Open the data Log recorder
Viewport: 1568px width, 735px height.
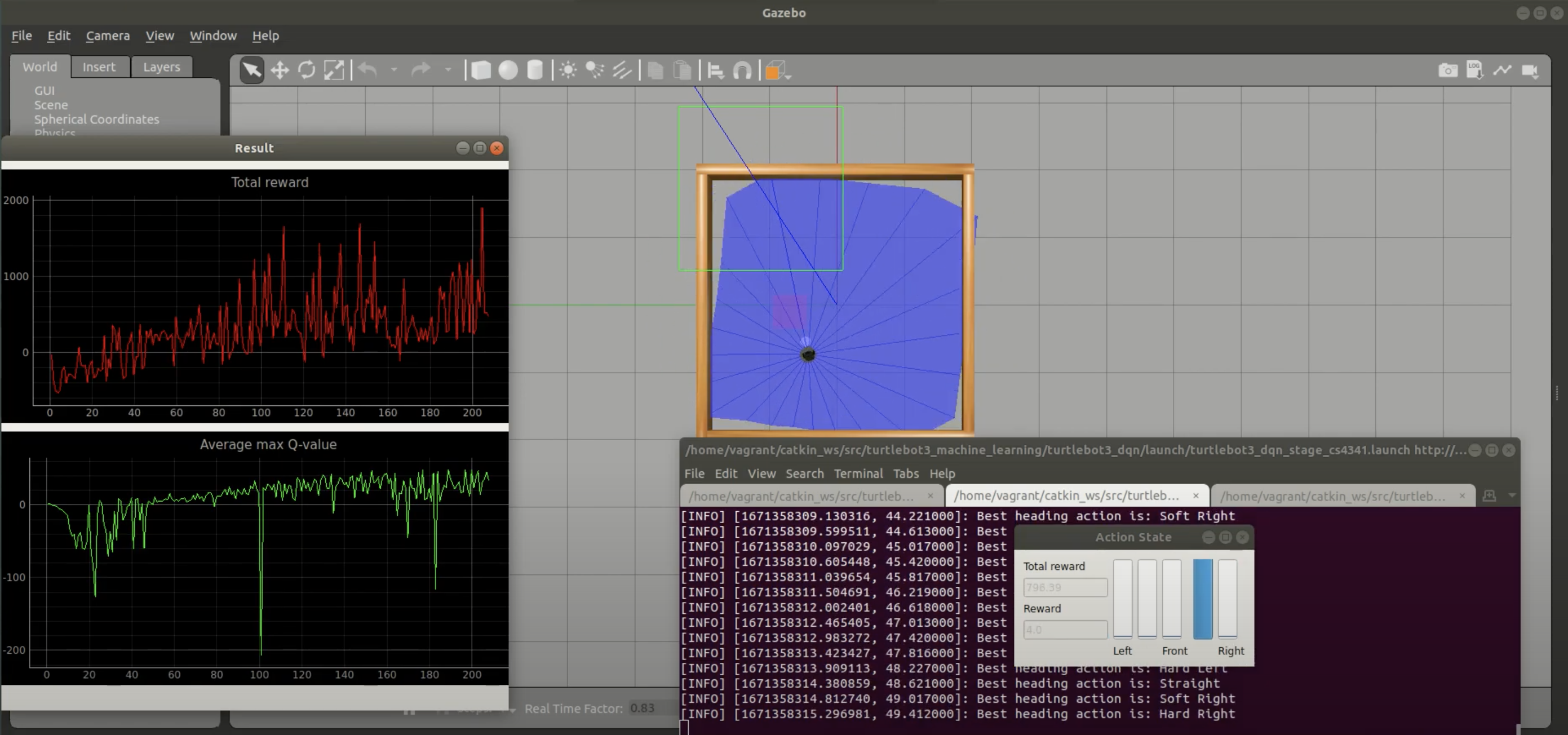[1474, 70]
